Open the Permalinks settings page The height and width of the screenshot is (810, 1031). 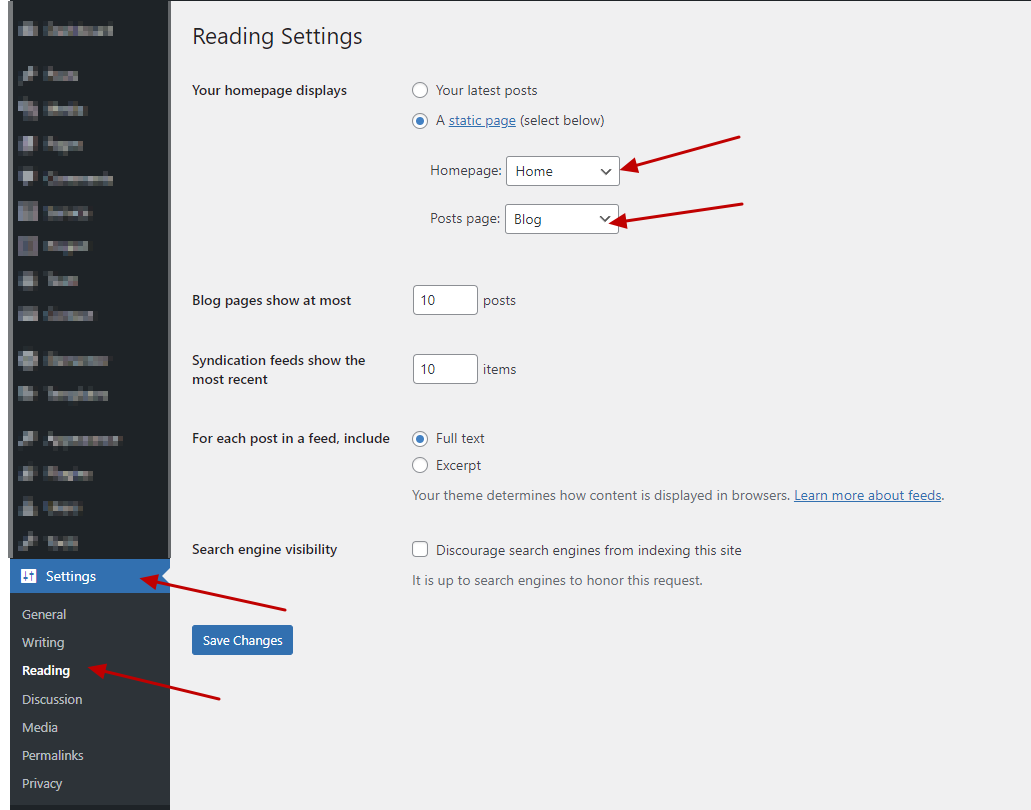tap(53, 755)
